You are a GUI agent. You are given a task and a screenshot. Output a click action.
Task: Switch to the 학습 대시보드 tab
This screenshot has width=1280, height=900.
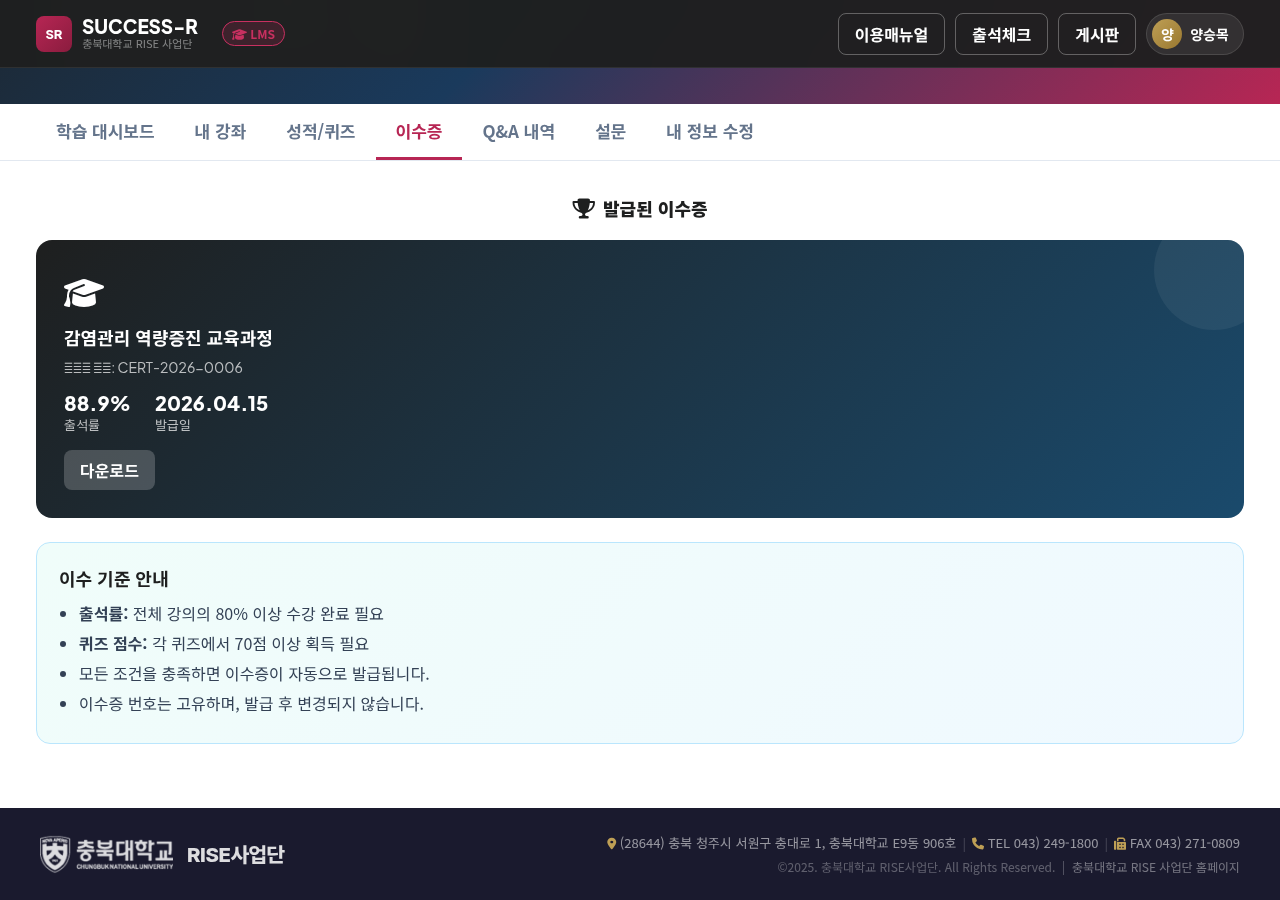tap(105, 131)
